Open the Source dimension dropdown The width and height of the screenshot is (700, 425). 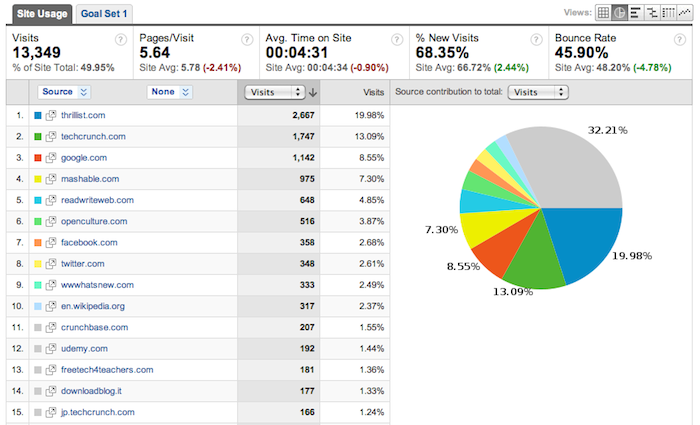pos(64,92)
